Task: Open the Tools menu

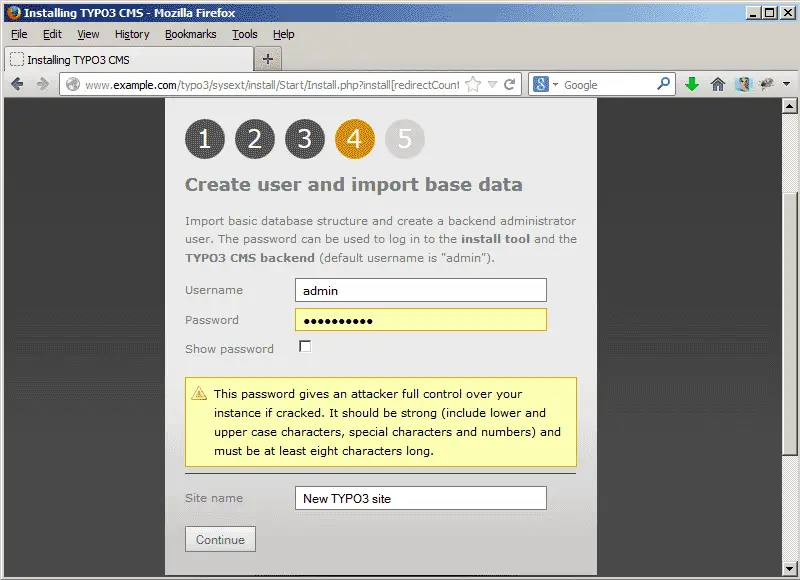Action: click(244, 34)
